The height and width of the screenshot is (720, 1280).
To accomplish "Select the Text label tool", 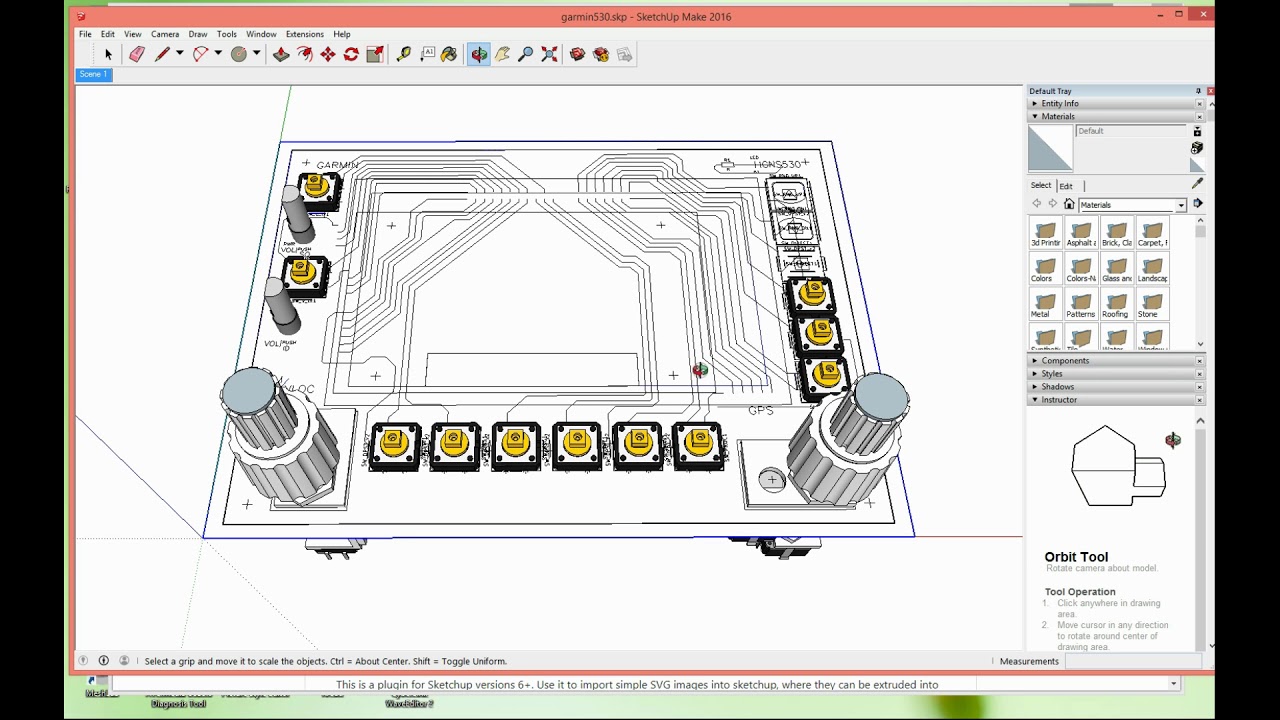I will (x=427, y=54).
